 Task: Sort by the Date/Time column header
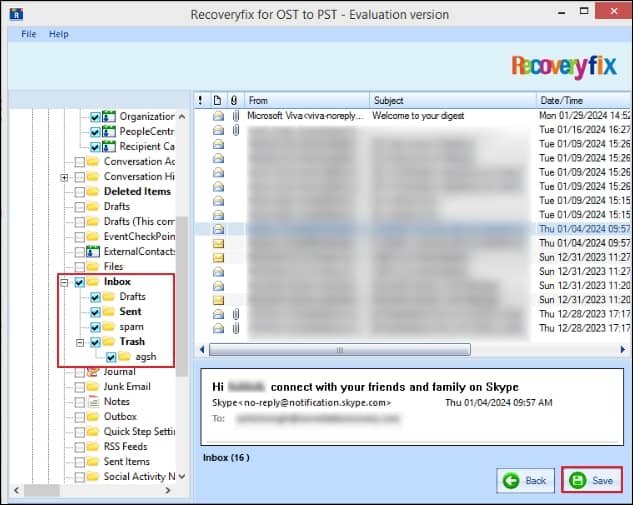click(x=584, y=100)
